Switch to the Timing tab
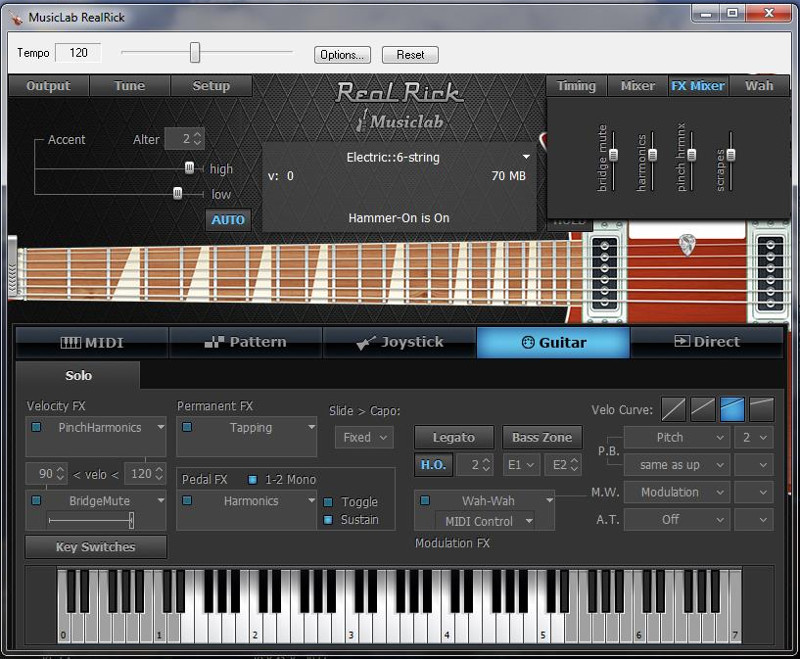The width and height of the screenshot is (800, 659). pyautogui.click(x=577, y=86)
